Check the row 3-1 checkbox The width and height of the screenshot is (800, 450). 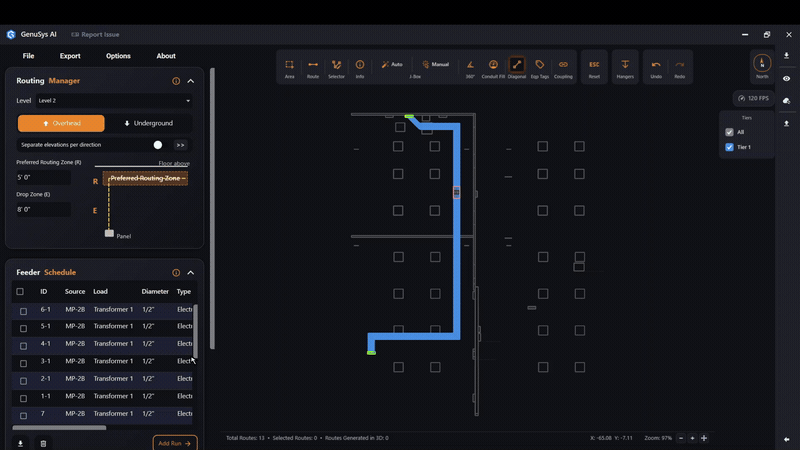tap(23, 363)
